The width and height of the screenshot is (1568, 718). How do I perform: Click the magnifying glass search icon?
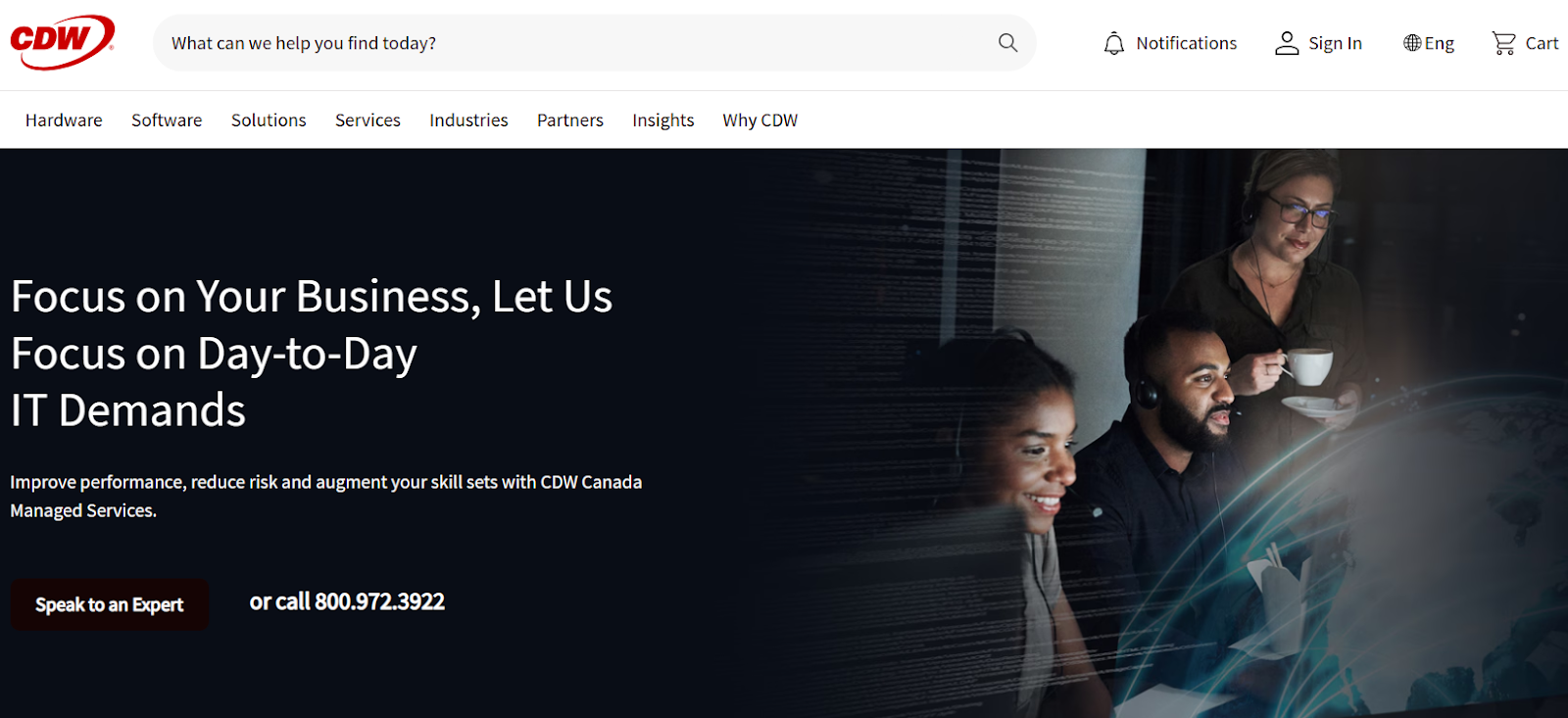click(x=1007, y=43)
